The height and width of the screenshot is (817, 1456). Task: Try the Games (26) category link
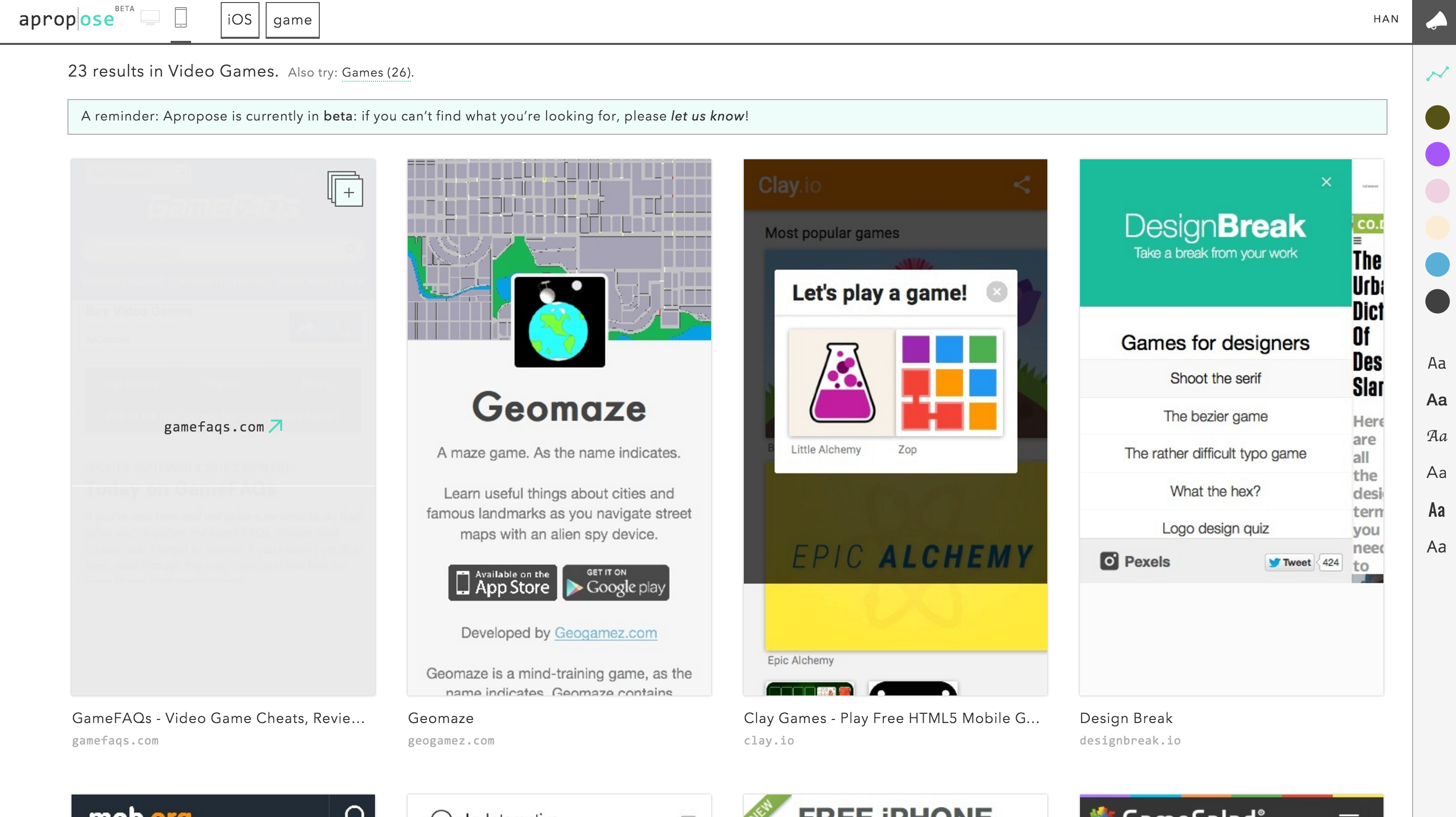377,73
